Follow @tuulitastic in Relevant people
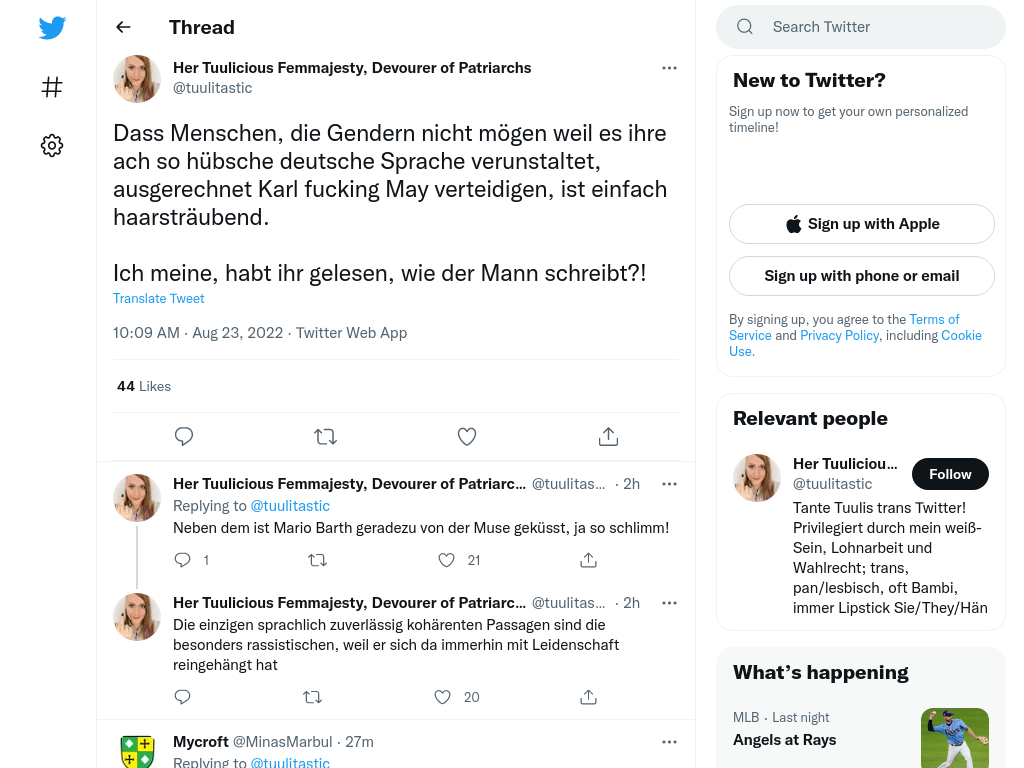The height and width of the screenshot is (768, 1024). coord(950,474)
